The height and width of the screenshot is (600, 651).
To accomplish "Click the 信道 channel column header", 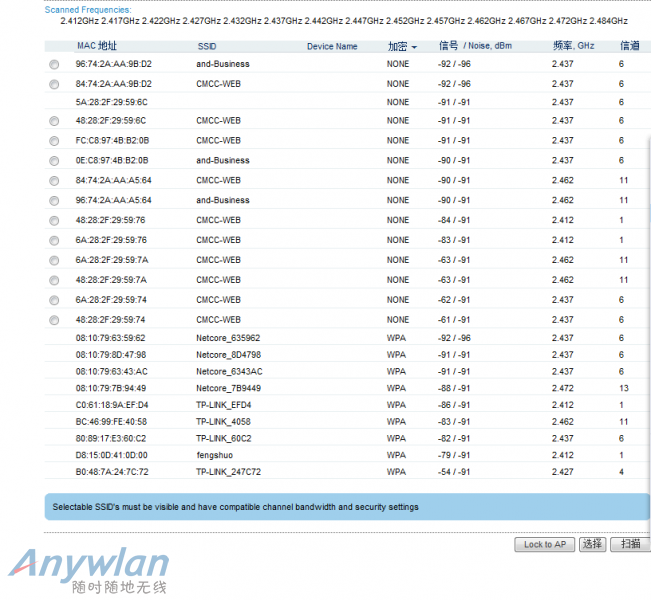I will (630, 46).
